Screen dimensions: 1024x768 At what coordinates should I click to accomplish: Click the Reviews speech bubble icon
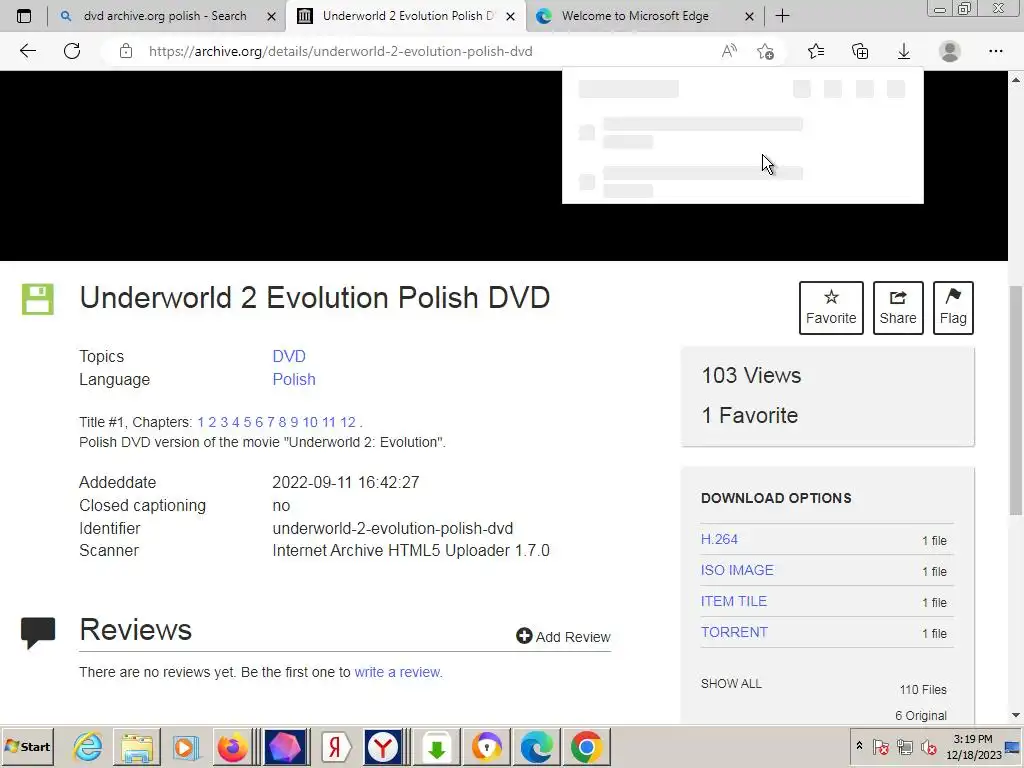tap(38, 632)
